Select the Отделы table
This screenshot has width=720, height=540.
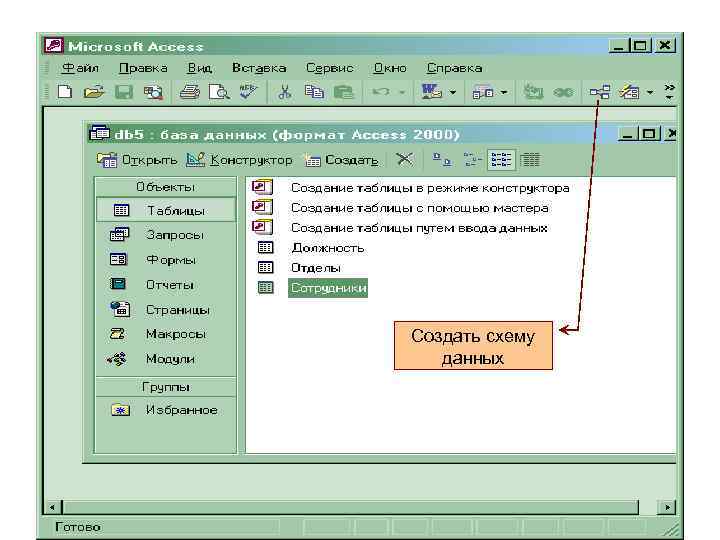click(316, 268)
